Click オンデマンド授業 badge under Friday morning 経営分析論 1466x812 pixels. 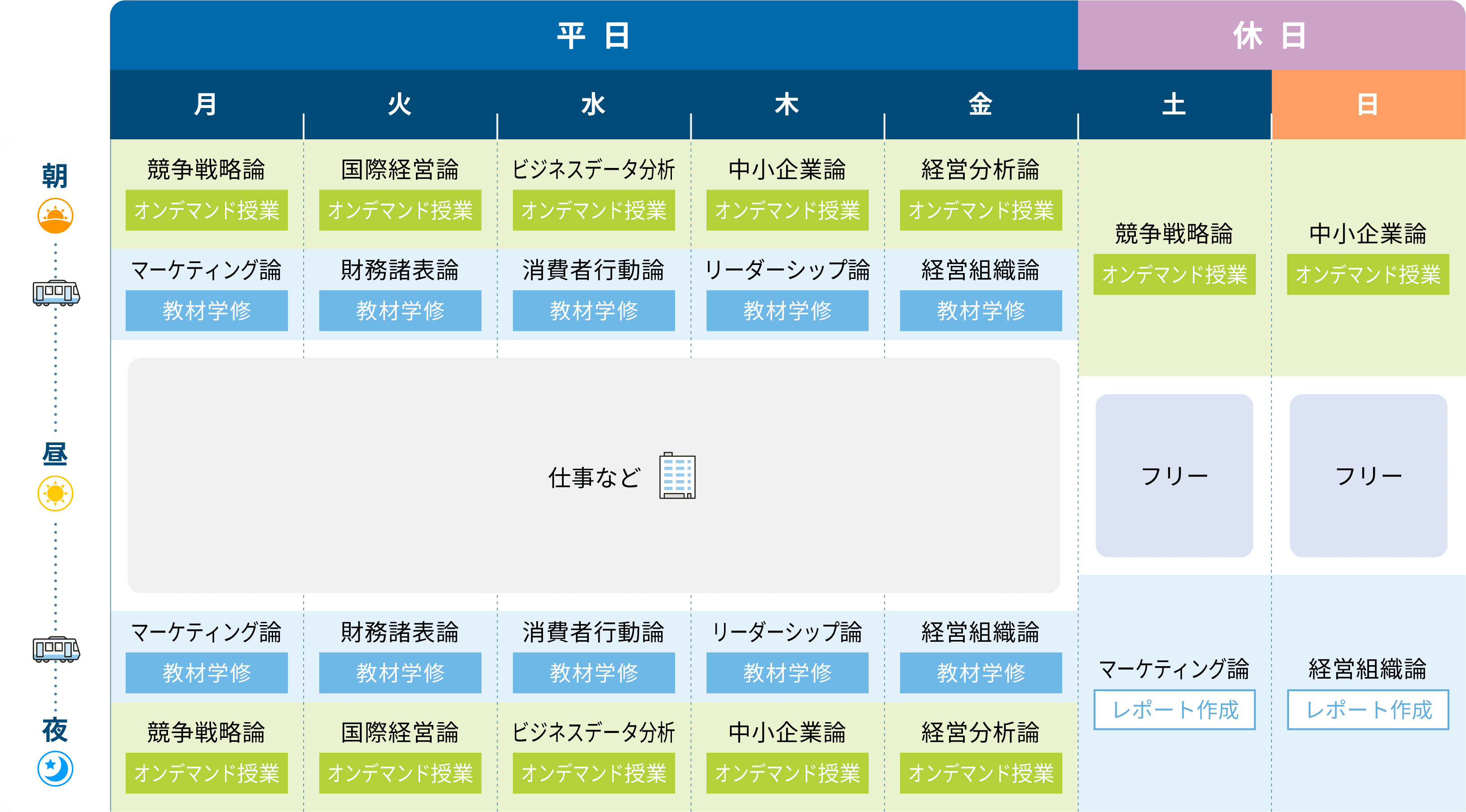point(980,210)
